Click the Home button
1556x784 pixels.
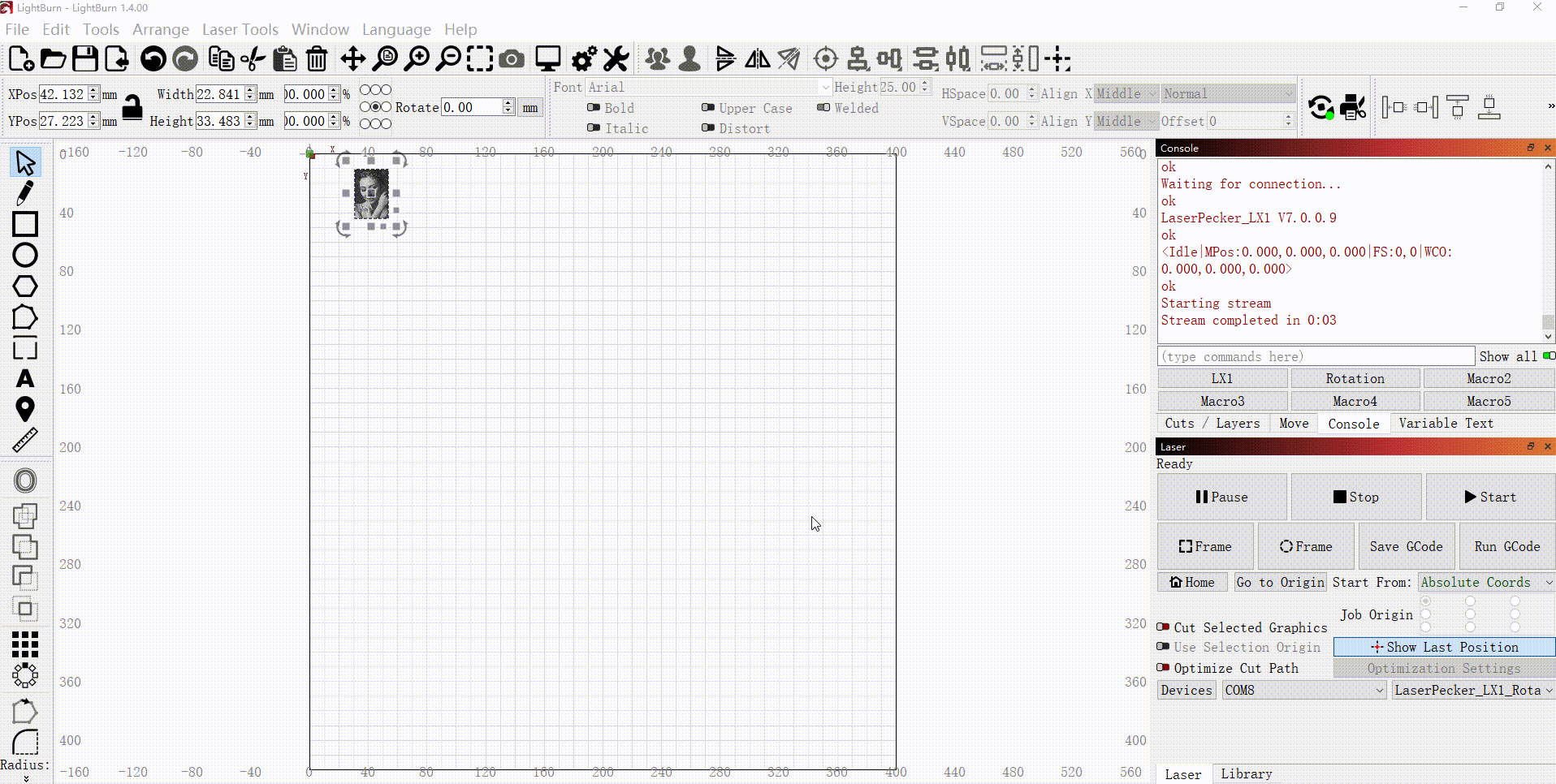click(x=1193, y=582)
